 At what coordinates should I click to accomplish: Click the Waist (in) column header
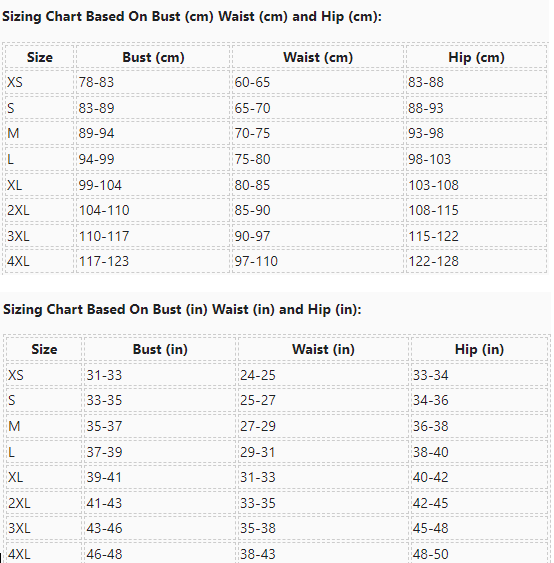tap(323, 349)
